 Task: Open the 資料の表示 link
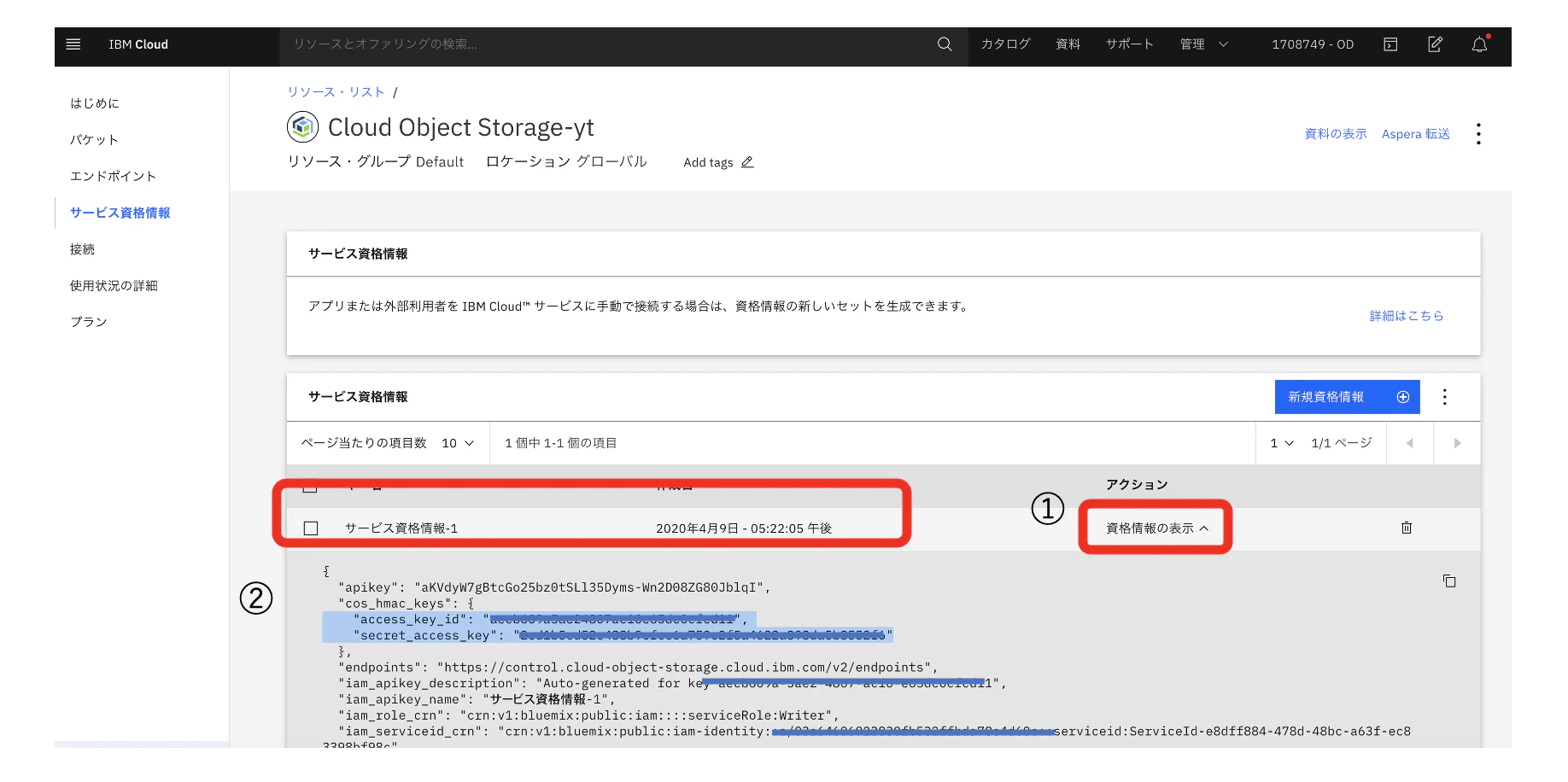tap(1335, 134)
